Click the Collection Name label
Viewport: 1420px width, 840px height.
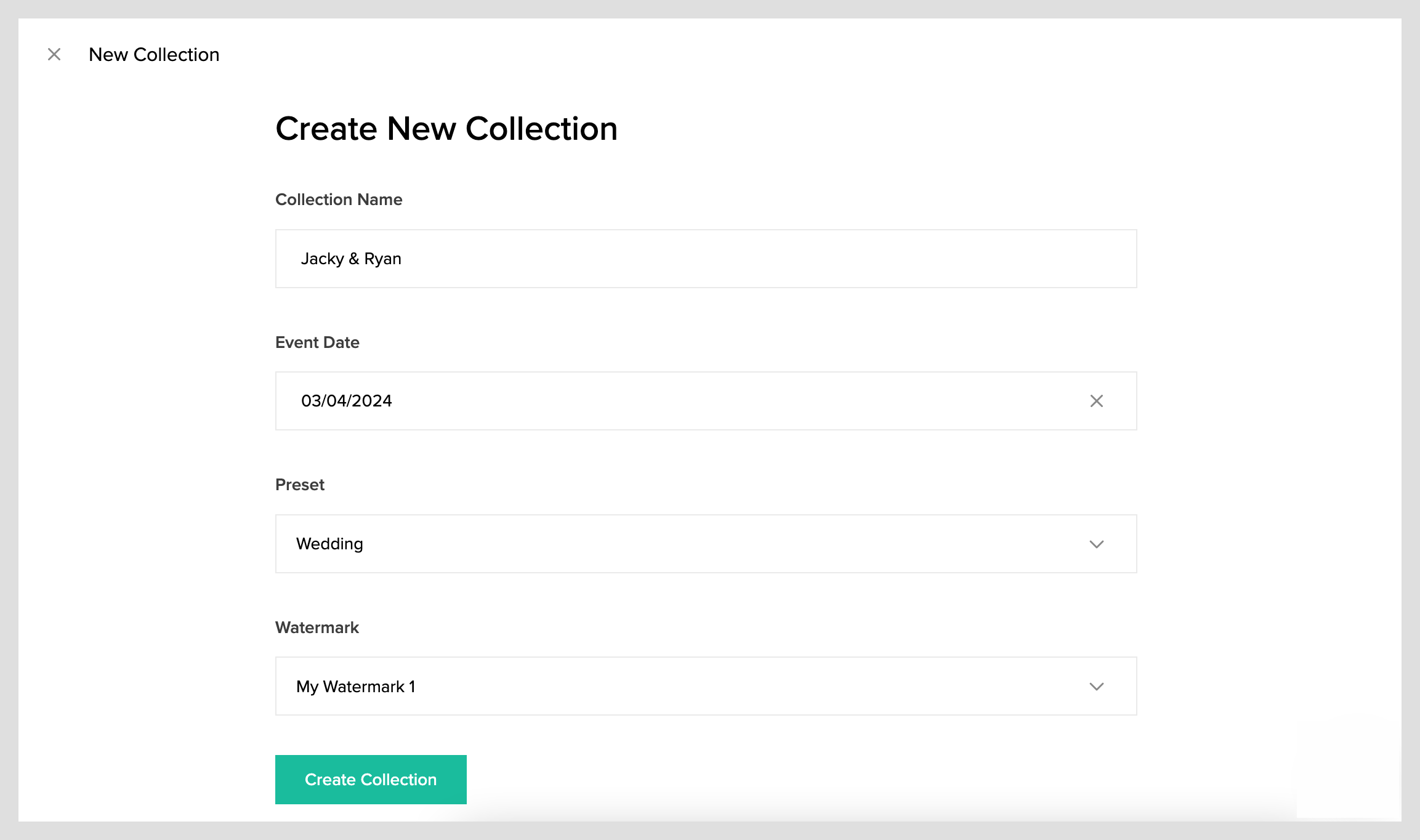pos(338,199)
